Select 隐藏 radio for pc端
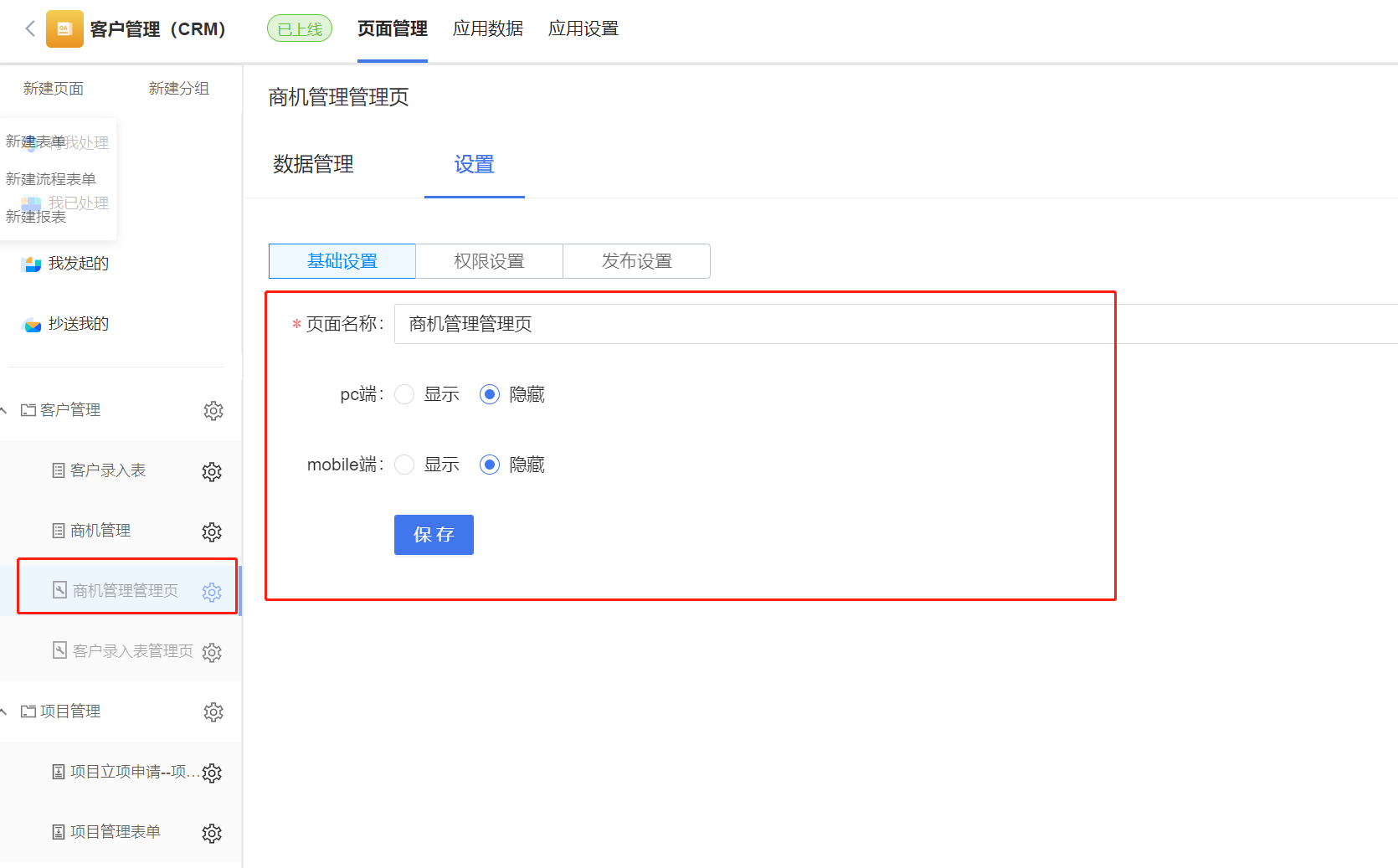This screenshot has width=1398, height=868. (x=490, y=394)
